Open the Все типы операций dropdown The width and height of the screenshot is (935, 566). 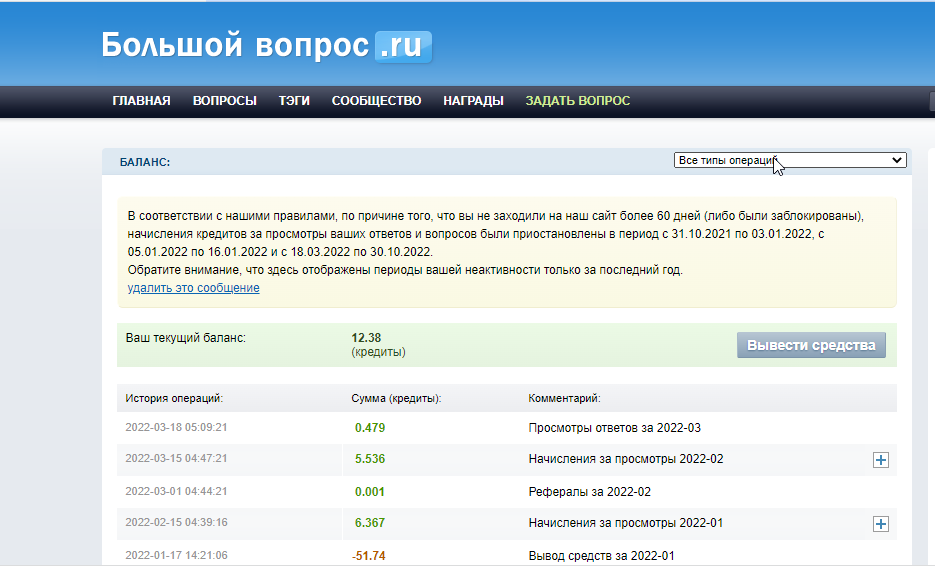[790, 160]
